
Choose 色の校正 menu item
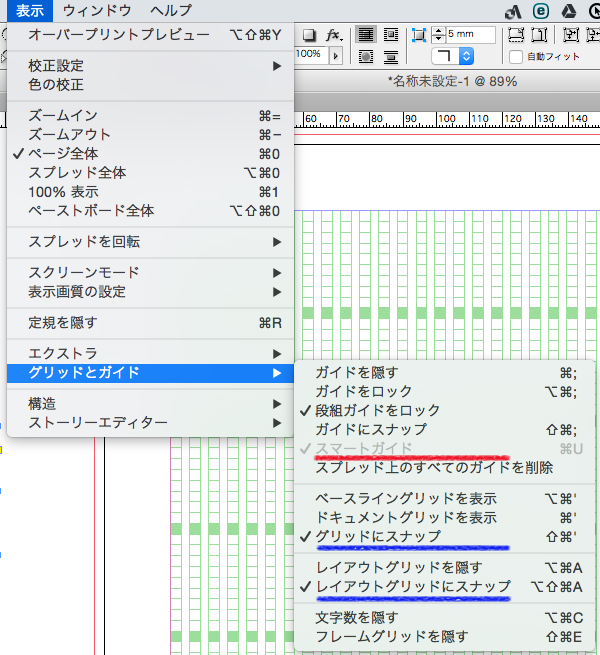pyautogui.click(x=150, y=85)
